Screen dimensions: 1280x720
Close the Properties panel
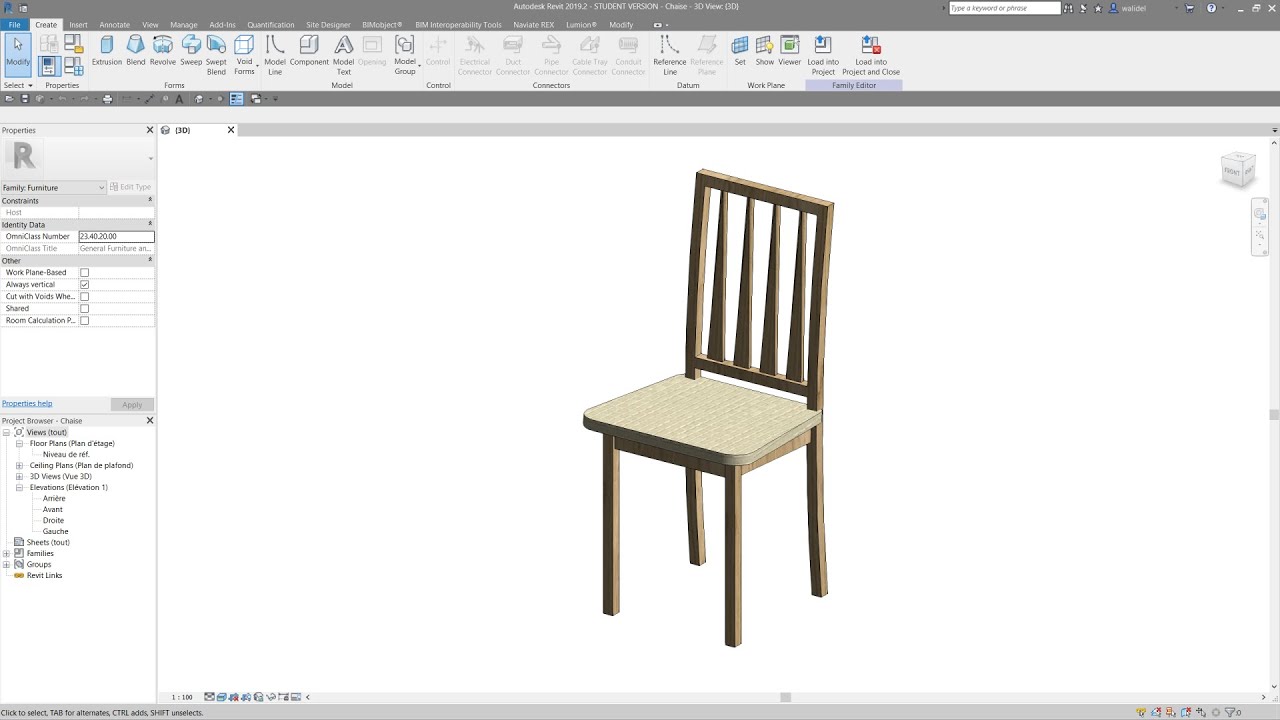pyautogui.click(x=150, y=130)
